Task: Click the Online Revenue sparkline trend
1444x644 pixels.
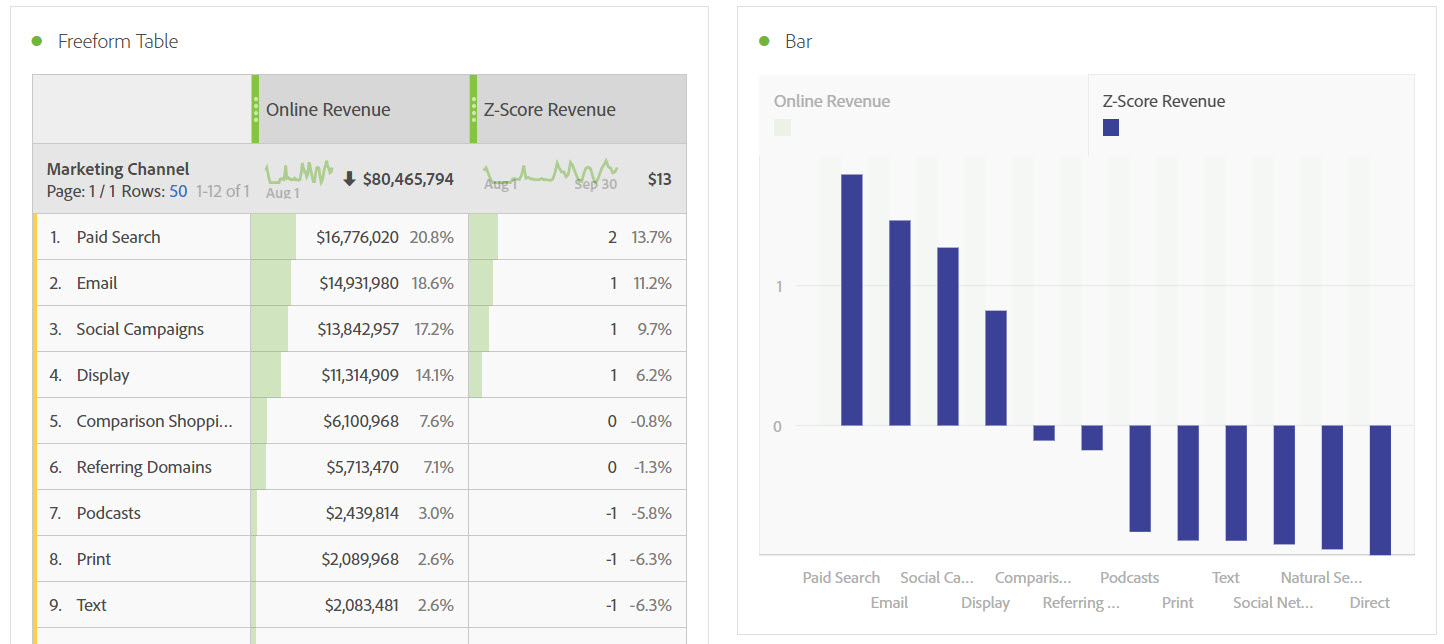Action: pos(299,174)
